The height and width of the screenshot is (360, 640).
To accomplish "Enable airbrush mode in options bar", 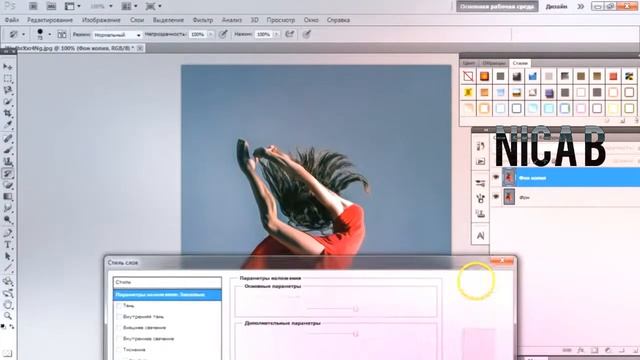I will (x=290, y=35).
